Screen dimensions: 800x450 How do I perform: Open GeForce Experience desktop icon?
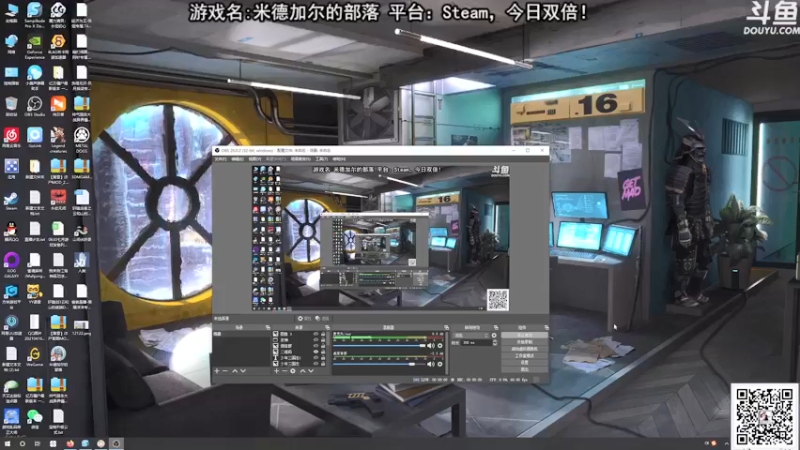coord(35,45)
